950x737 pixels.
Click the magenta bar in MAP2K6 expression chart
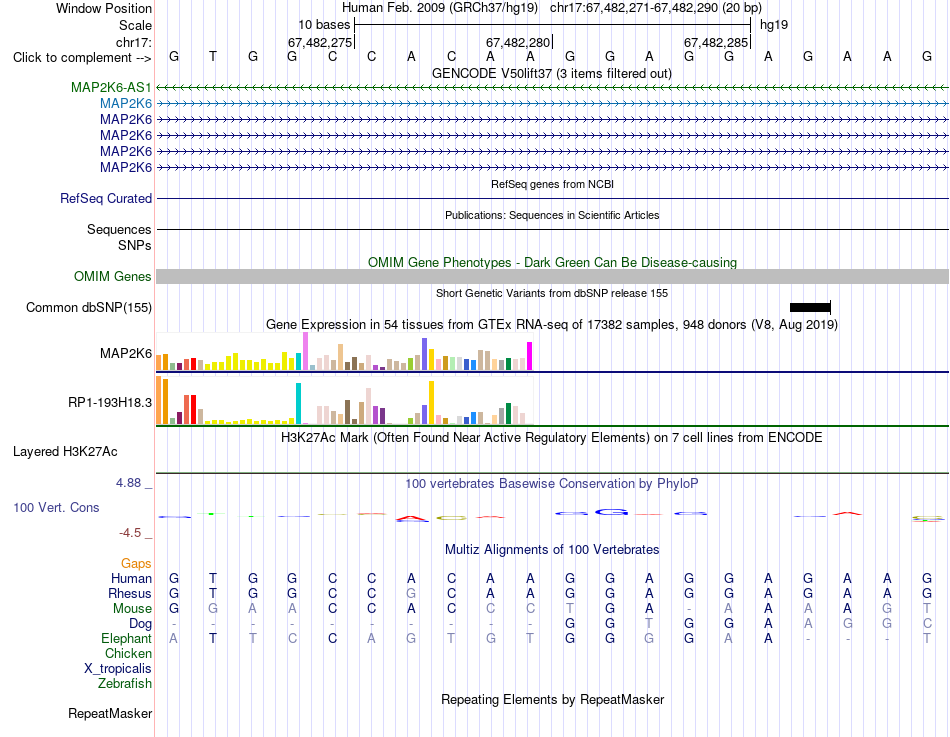[x=530, y=356]
